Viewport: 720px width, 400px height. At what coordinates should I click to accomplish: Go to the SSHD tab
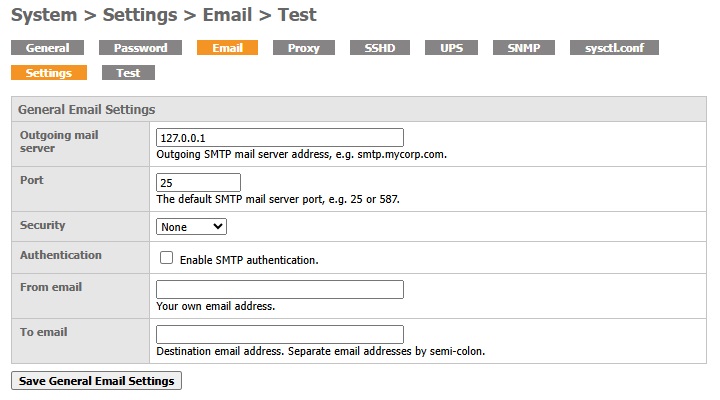[379, 48]
